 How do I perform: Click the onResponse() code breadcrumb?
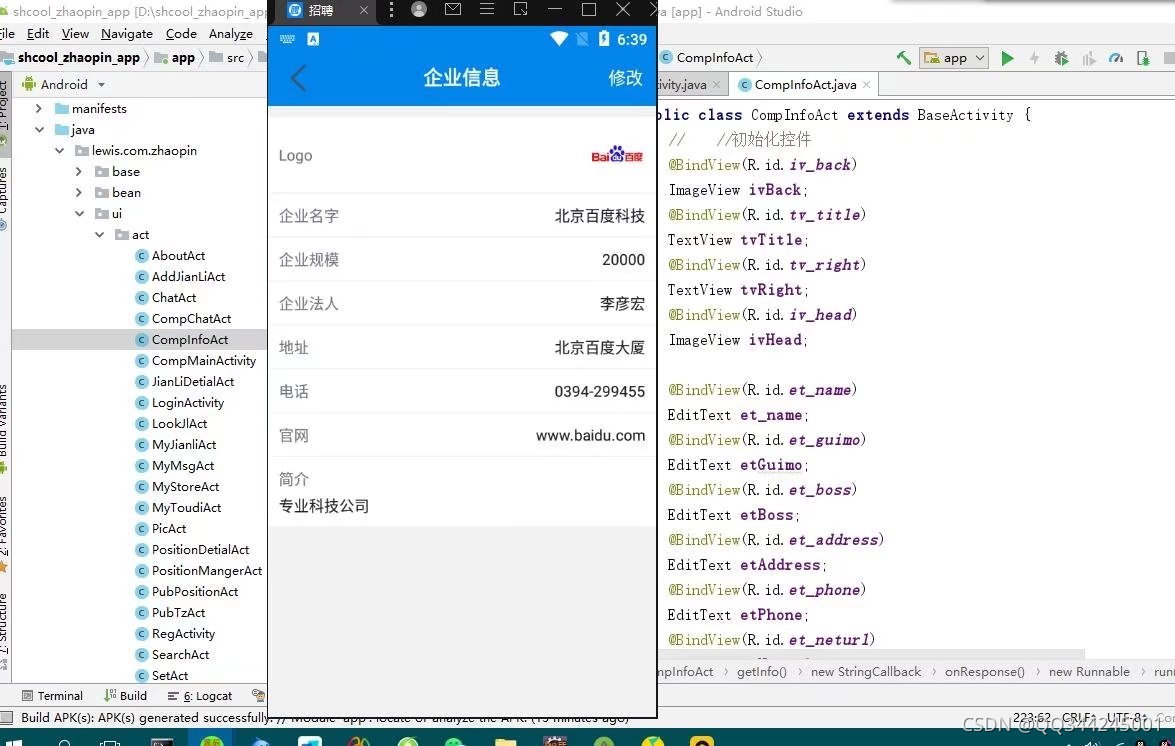pyautogui.click(x=984, y=672)
